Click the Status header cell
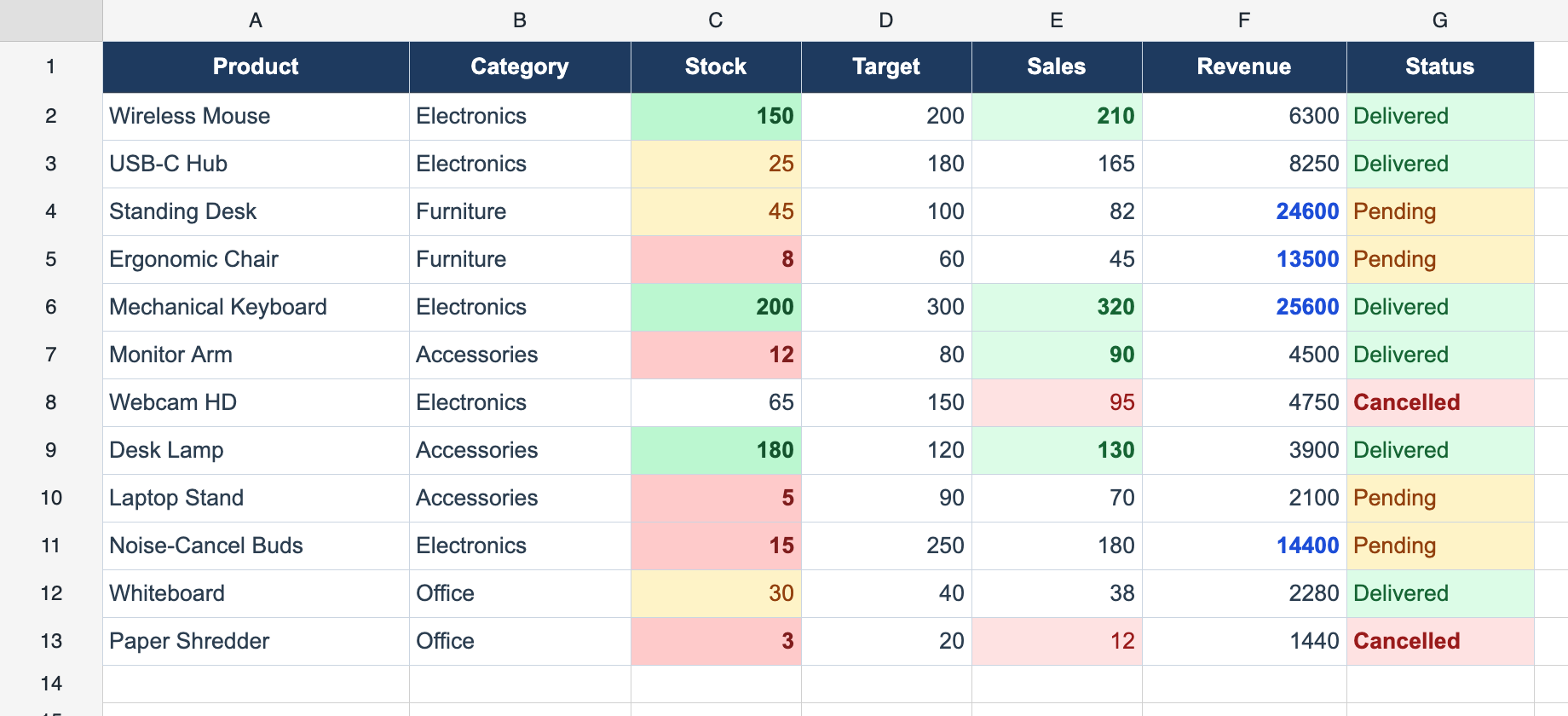The height and width of the screenshot is (716, 1568). [1440, 66]
